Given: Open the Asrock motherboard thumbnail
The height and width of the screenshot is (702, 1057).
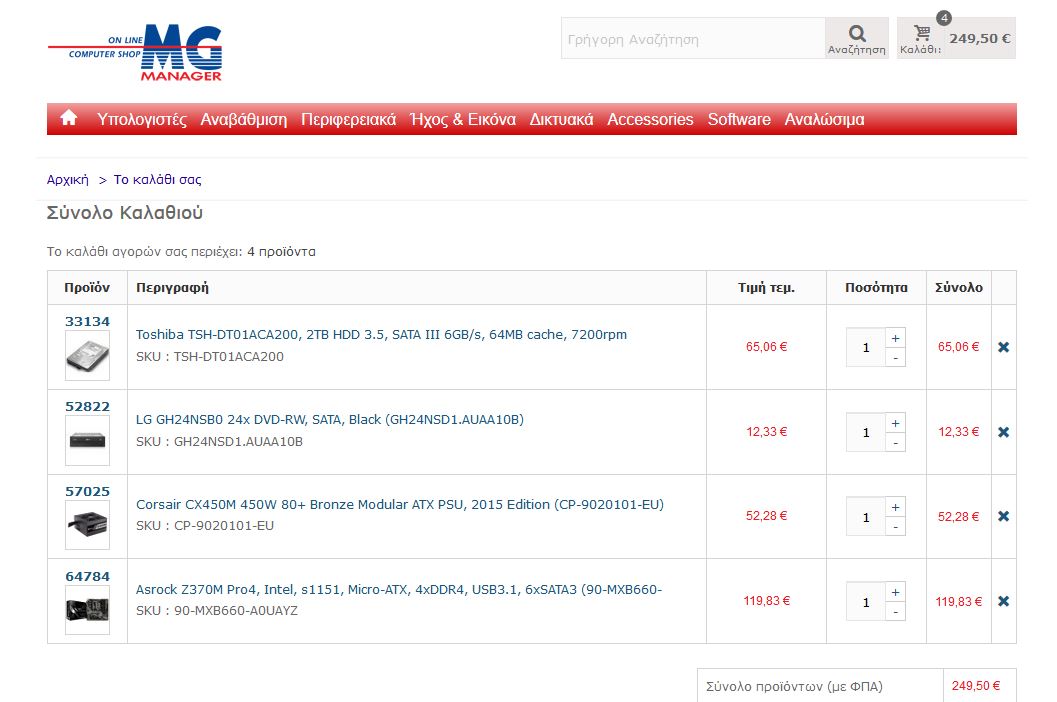Looking at the screenshot, I should coord(87,610).
